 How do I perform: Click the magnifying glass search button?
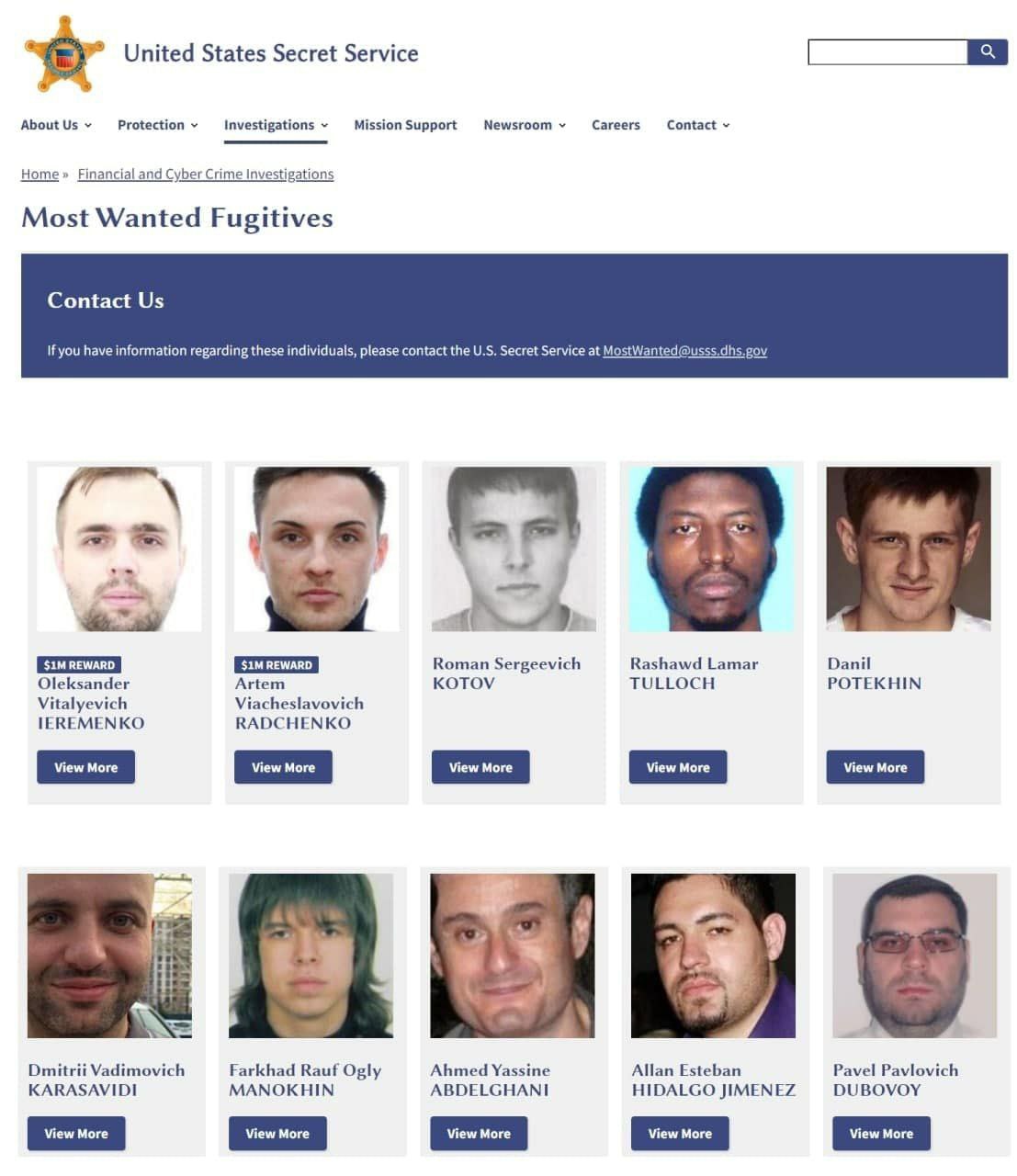[988, 51]
